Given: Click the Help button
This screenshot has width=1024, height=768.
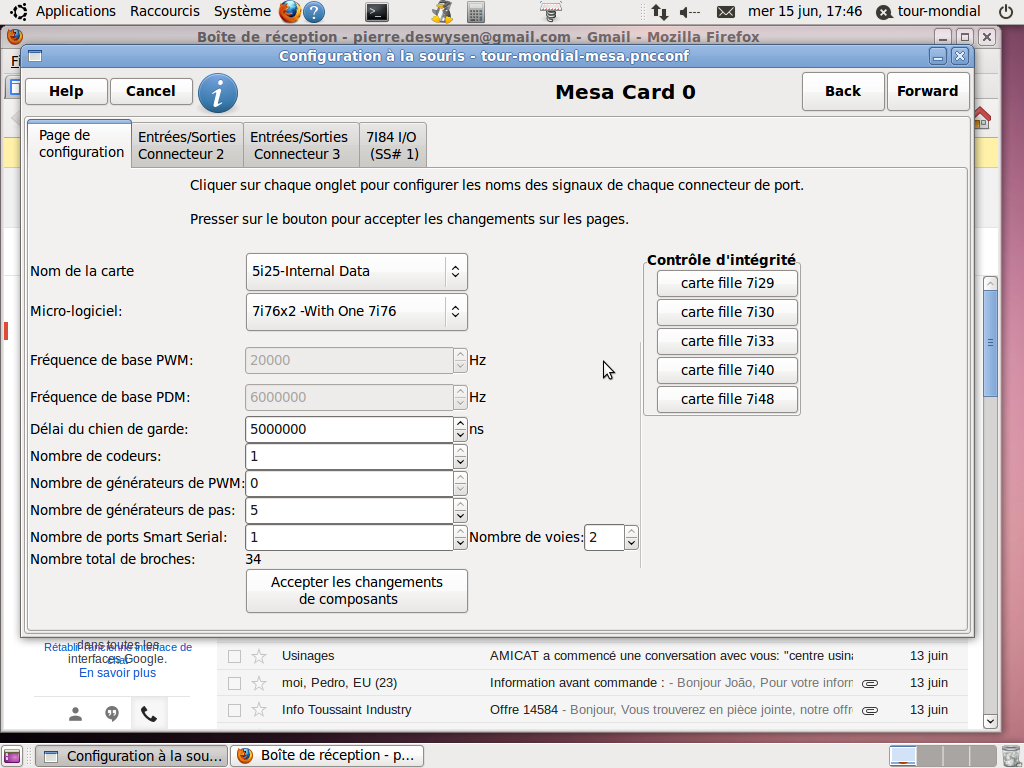Looking at the screenshot, I should [66, 91].
